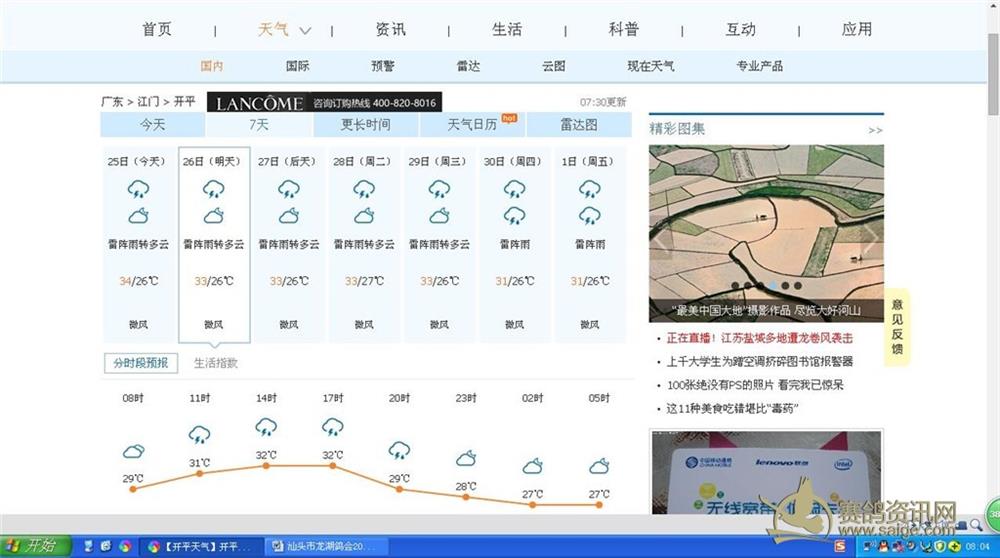Viewport: 1000px width, 558px height.
Task: Expand the 天气 menu dropdown arrow
Action: [305, 31]
